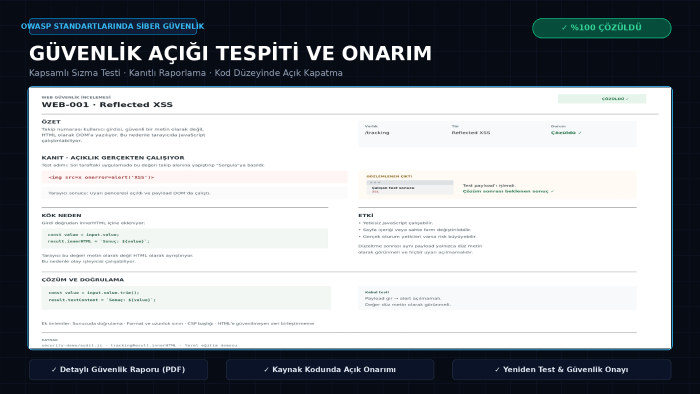Click the '%100 ÇÖZÜLDÜ' green badge
700x394 pixels.
click(x=601, y=28)
